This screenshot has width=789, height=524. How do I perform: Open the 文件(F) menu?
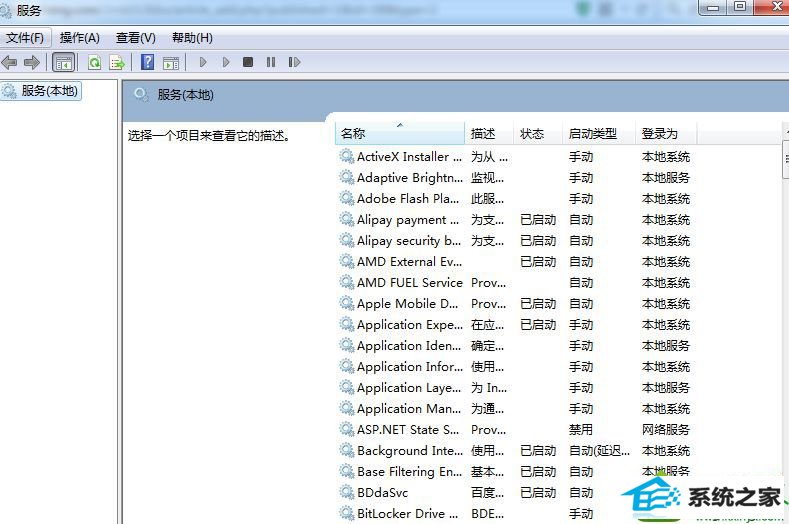pos(25,38)
